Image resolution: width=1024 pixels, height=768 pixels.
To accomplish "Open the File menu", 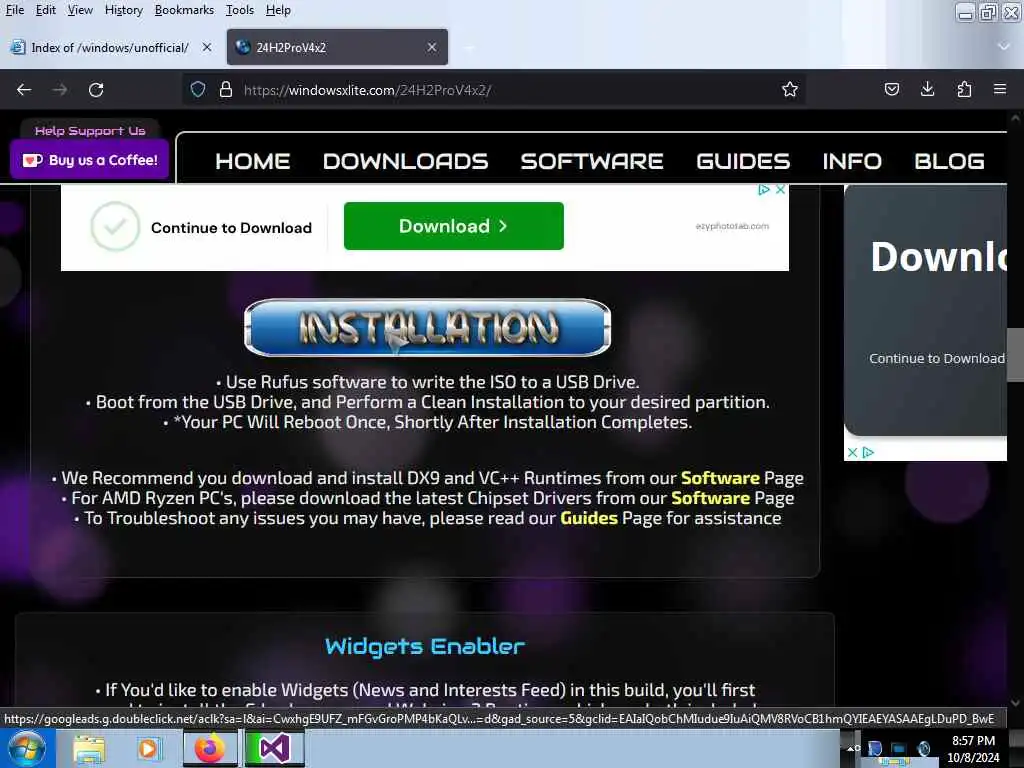I will (14, 10).
